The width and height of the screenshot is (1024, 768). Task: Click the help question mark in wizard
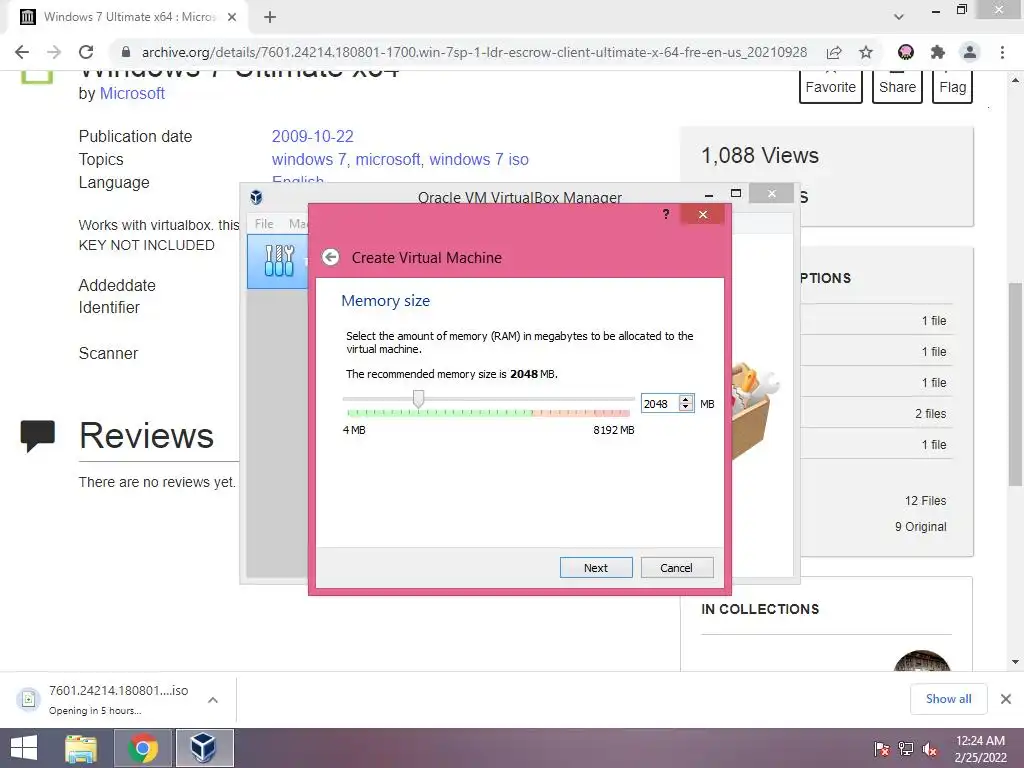click(x=665, y=214)
